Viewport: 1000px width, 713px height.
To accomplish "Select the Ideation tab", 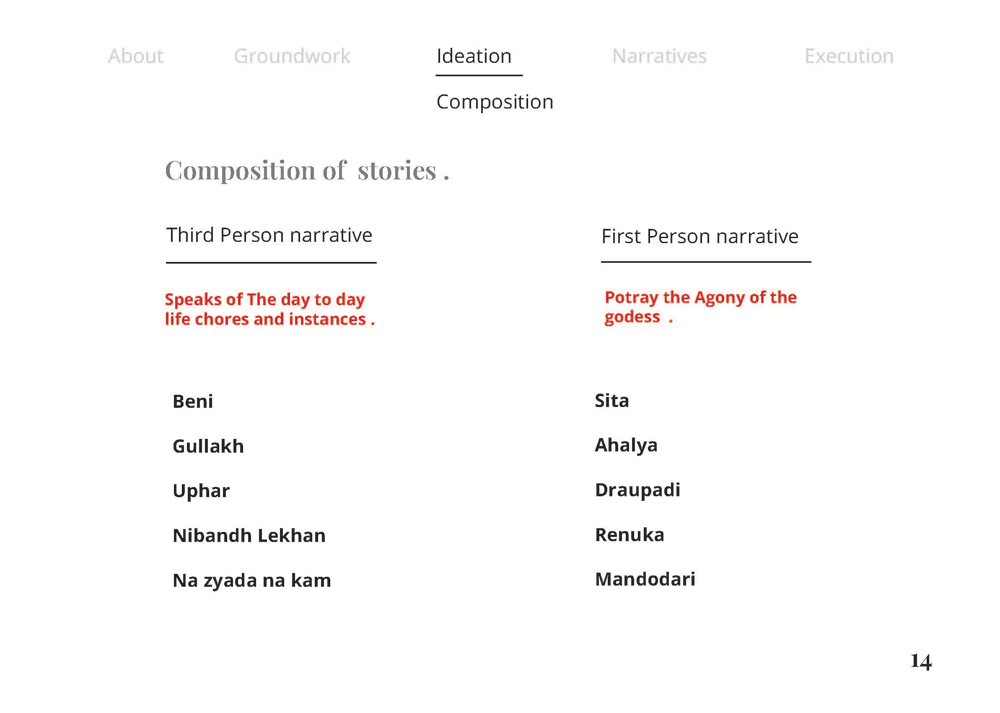I will point(474,56).
